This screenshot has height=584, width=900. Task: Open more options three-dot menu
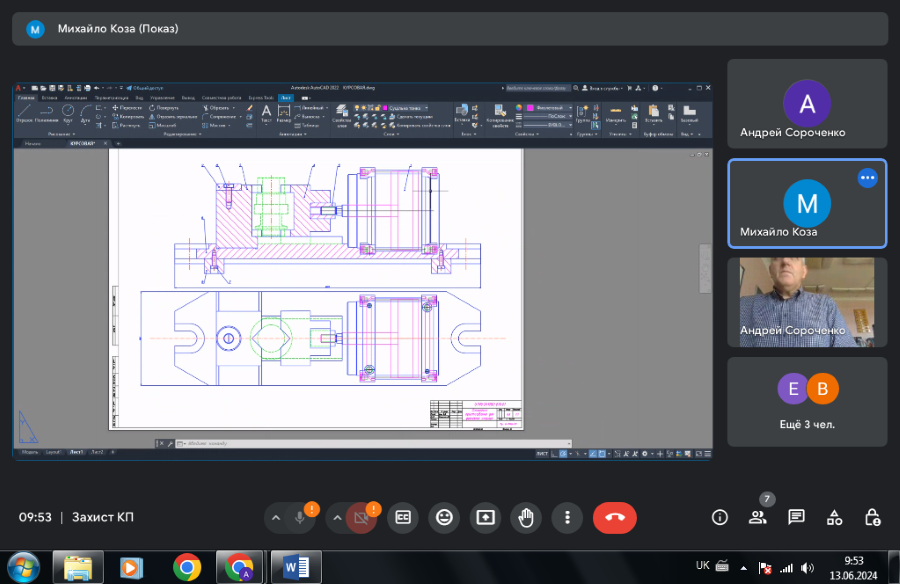click(567, 517)
